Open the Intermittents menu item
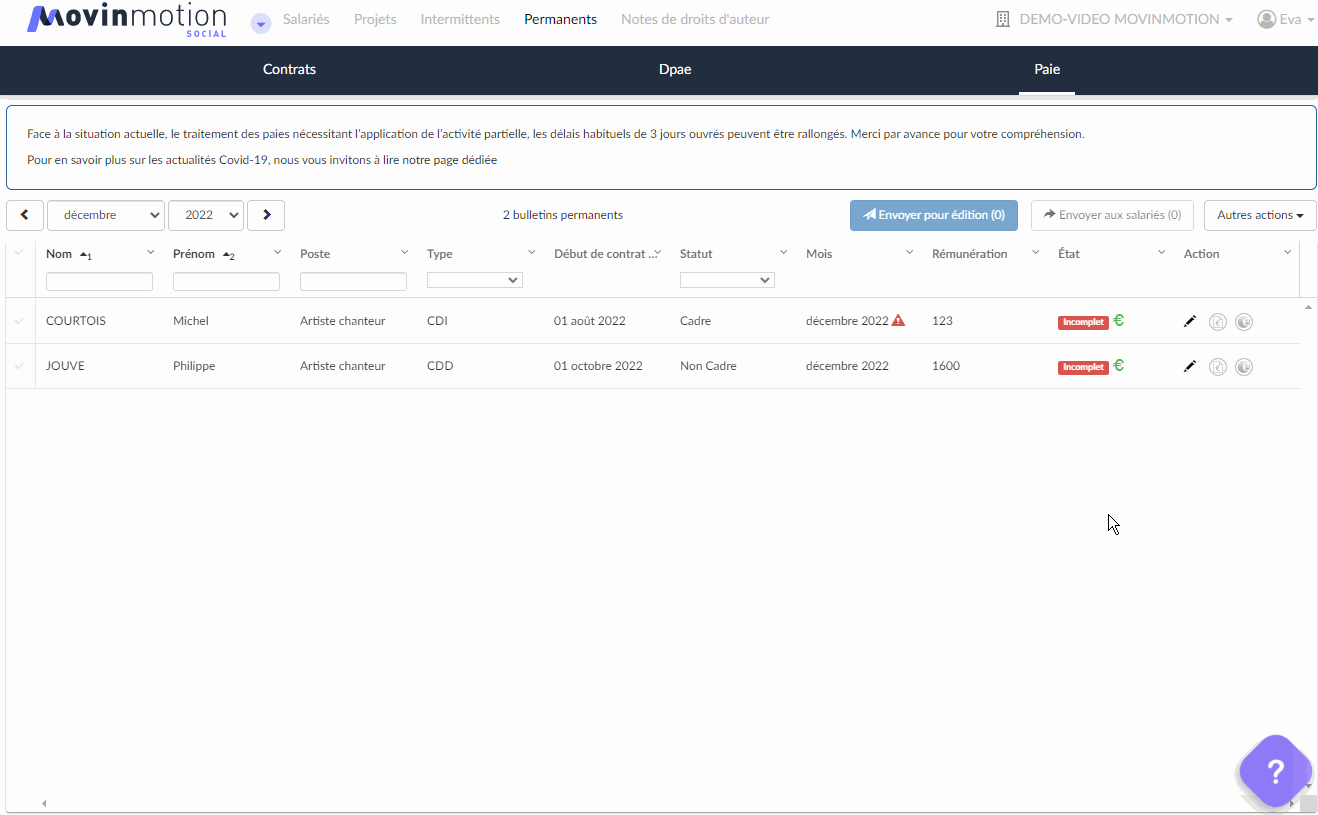 tap(460, 19)
